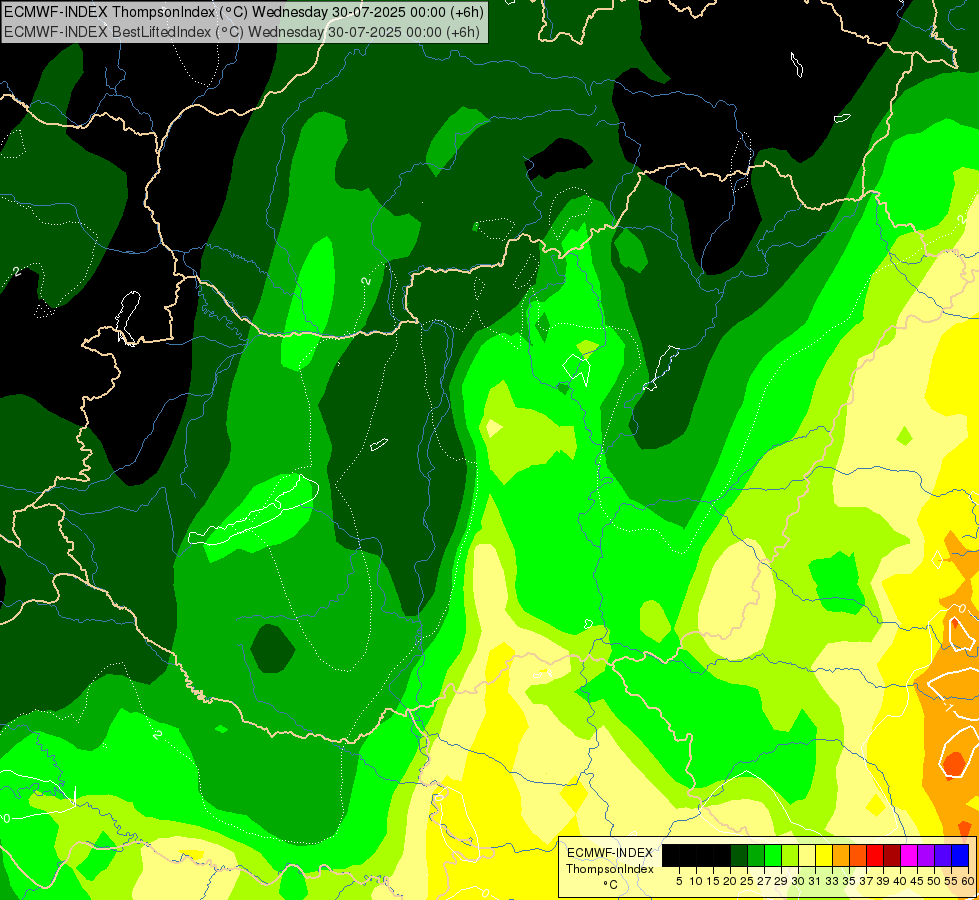Image resolution: width=979 pixels, height=900 pixels.
Task: Click the bright red 37–39 legend swatch
Action: pos(875,855)
